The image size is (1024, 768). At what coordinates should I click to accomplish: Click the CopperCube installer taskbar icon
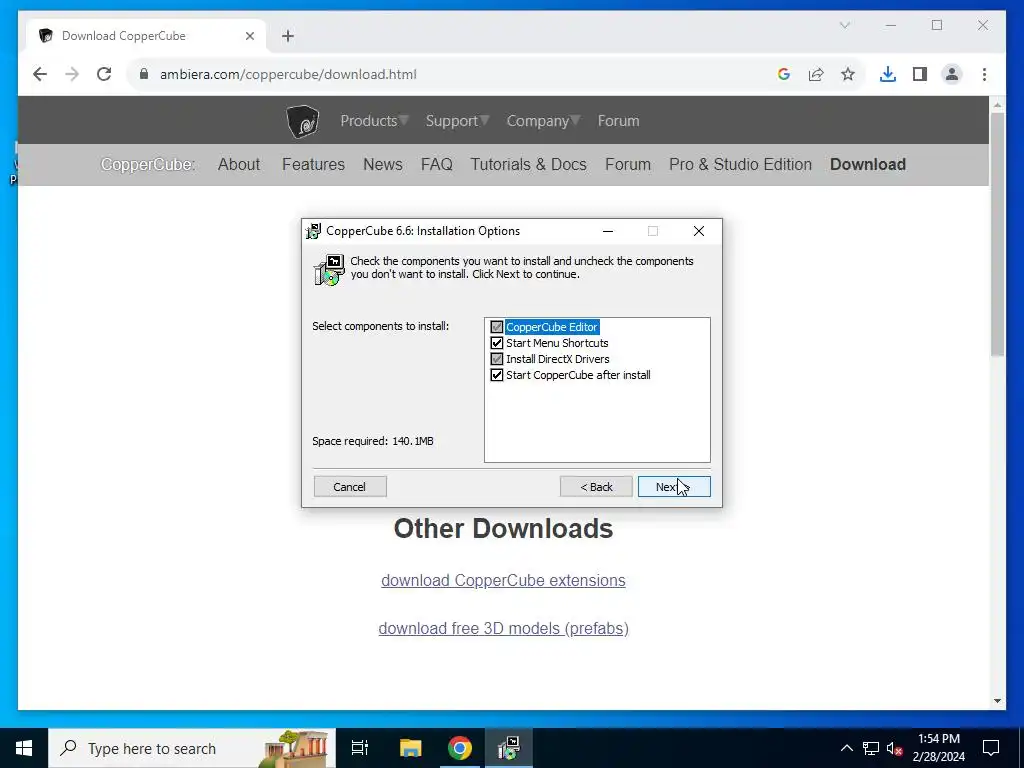tap(509, 748)
